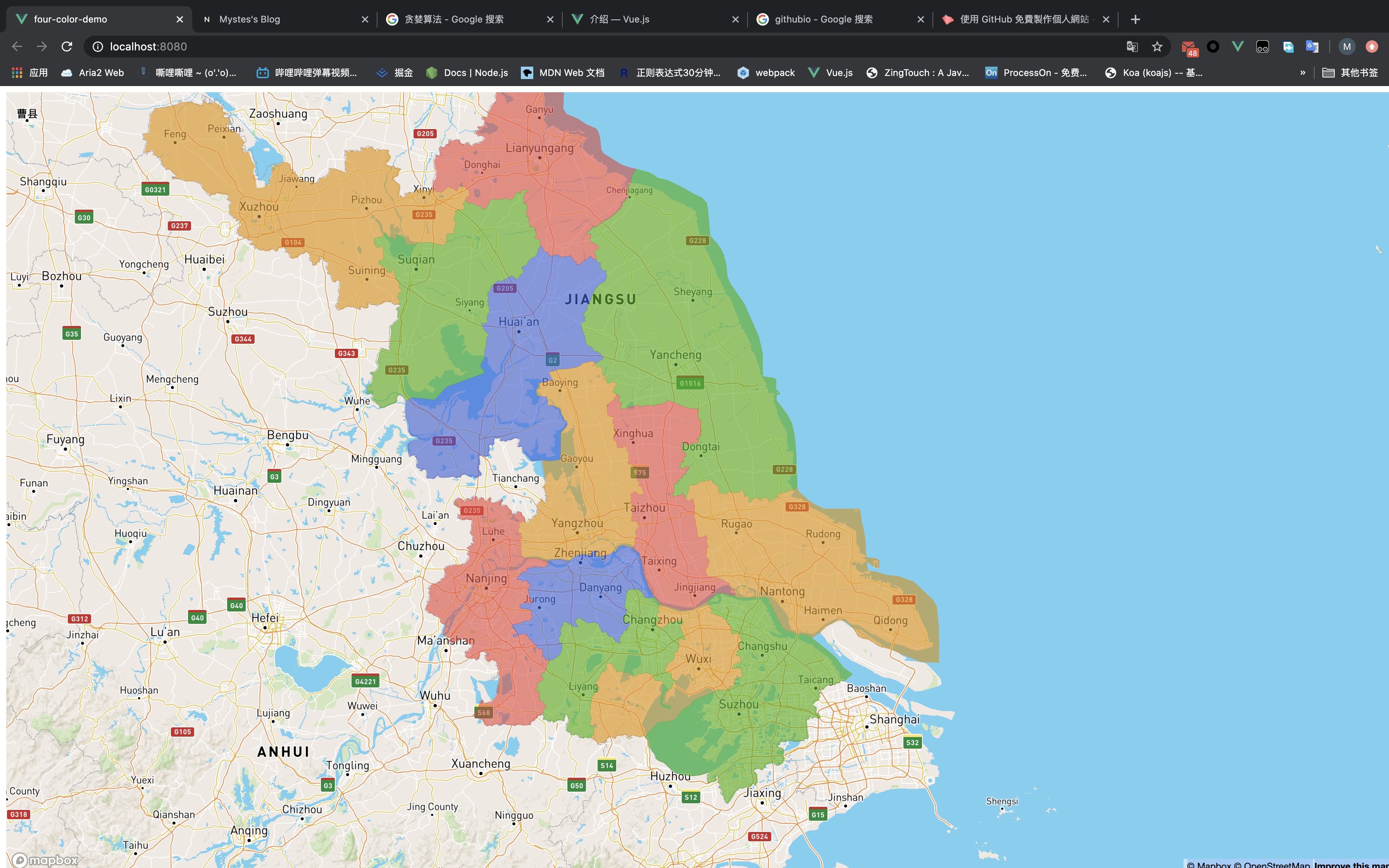Click the translate page icon in address bar

[1132, 46]
